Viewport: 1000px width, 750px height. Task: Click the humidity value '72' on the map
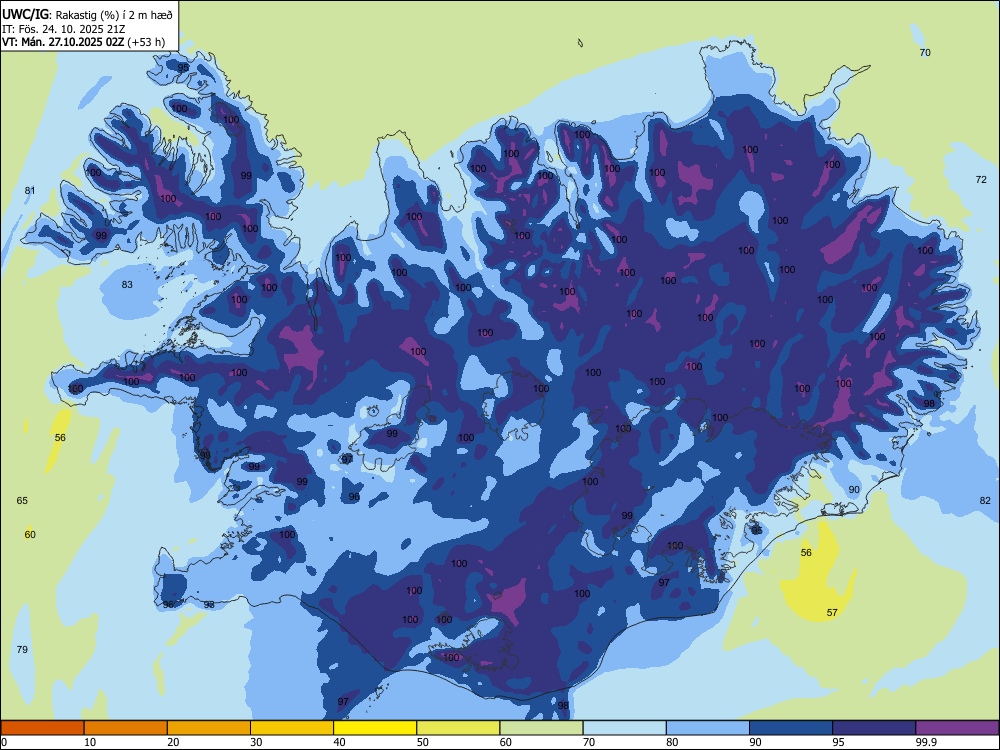[981, 180]
